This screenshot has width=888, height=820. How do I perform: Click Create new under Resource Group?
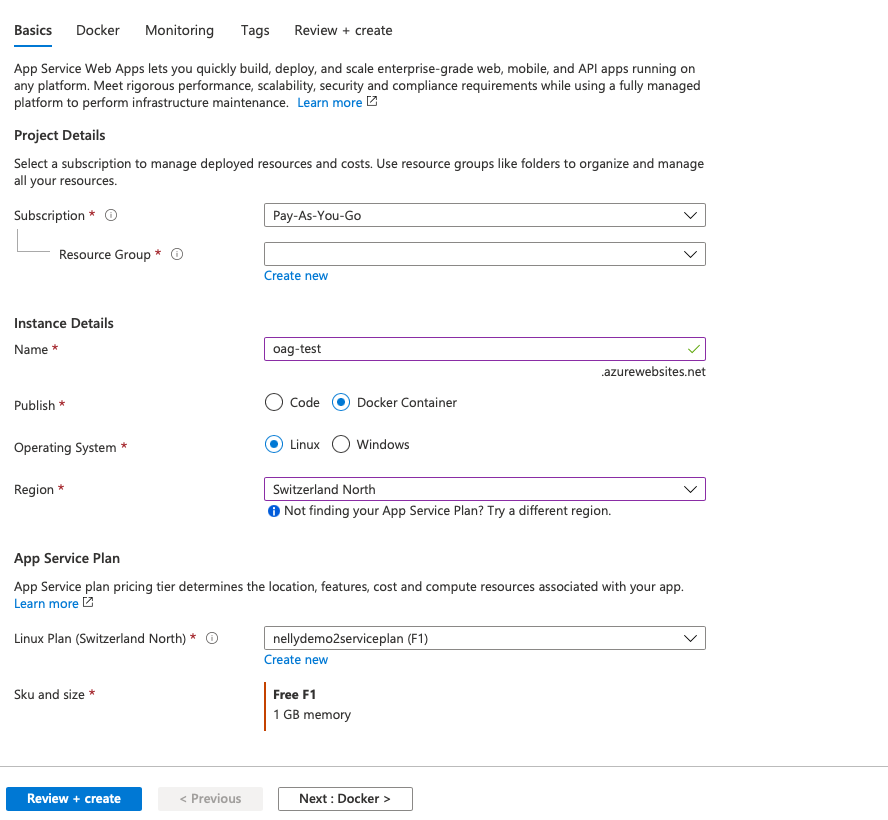coord(296,275)
